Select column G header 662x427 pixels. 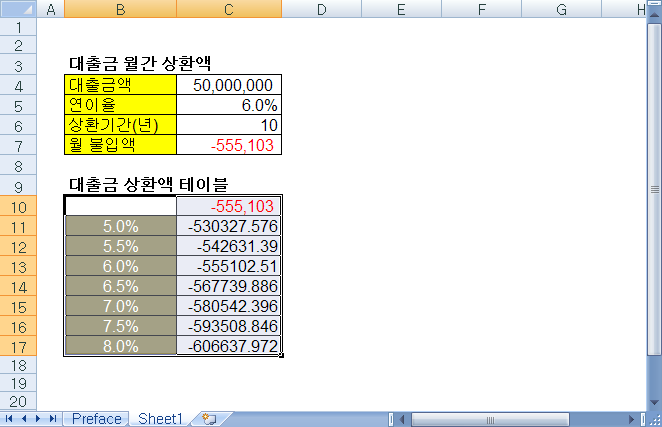tap(561, 8)
